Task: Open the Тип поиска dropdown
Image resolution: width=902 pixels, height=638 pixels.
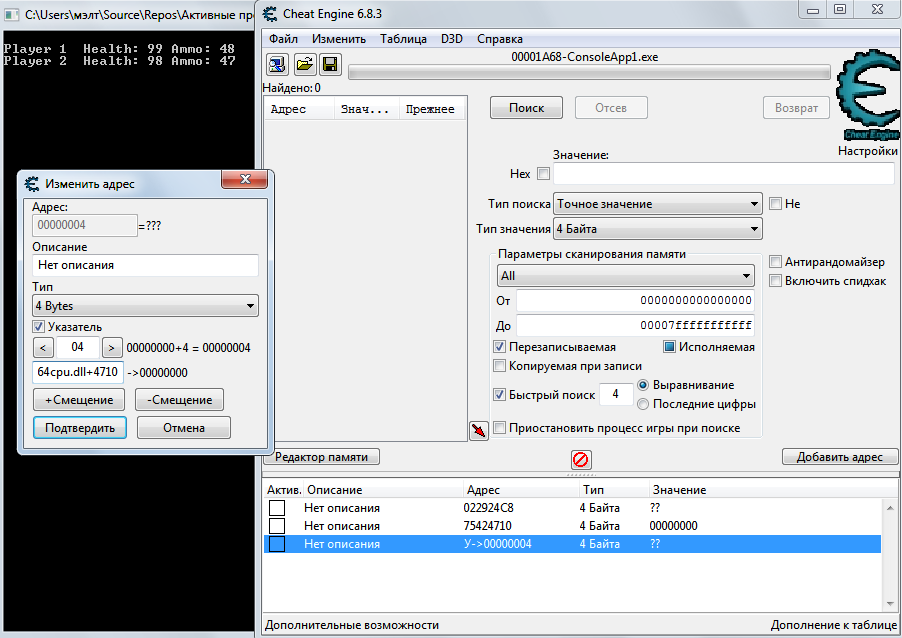Action: (658, 204)
